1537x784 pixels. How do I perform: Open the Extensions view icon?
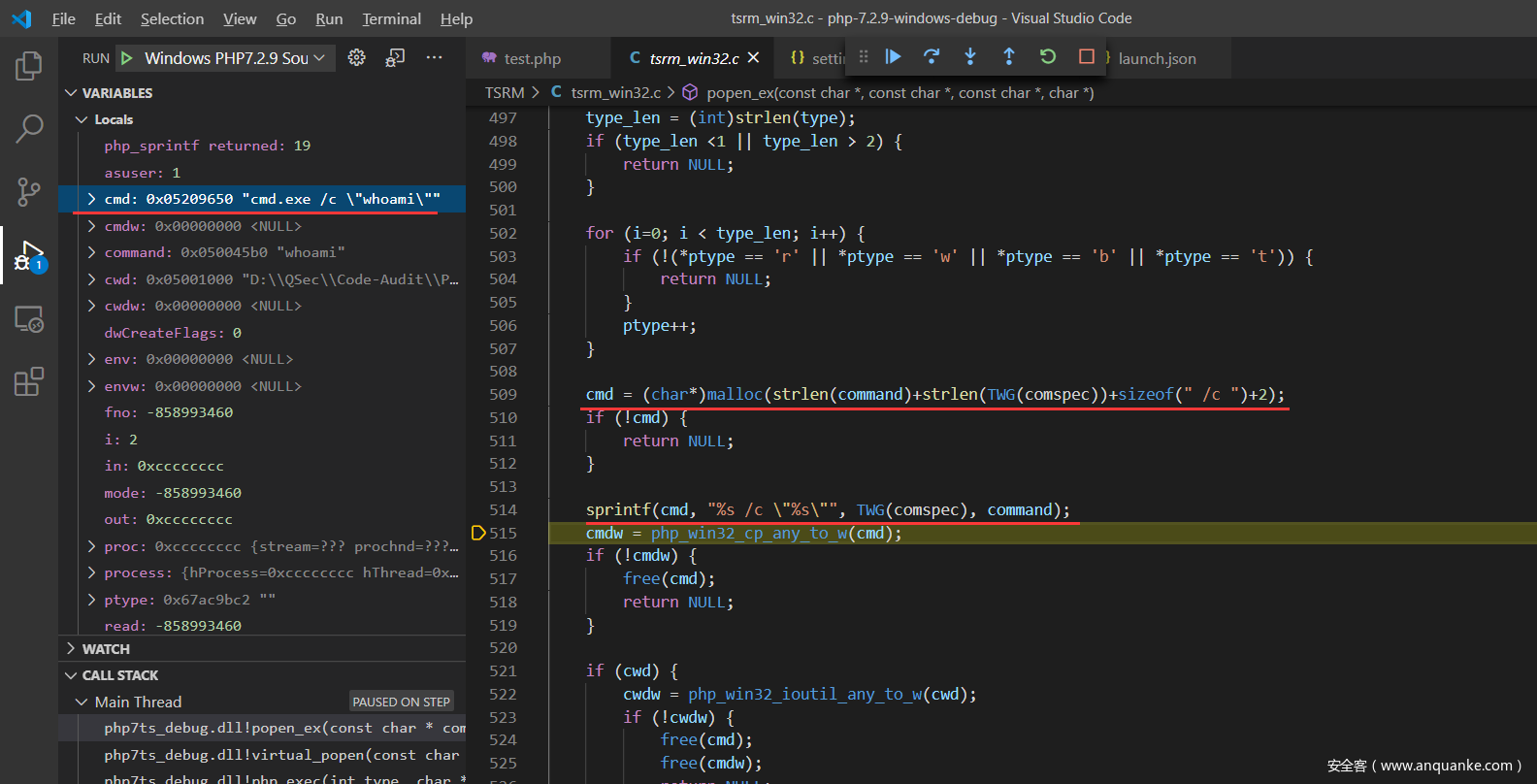tap(29, 381)
